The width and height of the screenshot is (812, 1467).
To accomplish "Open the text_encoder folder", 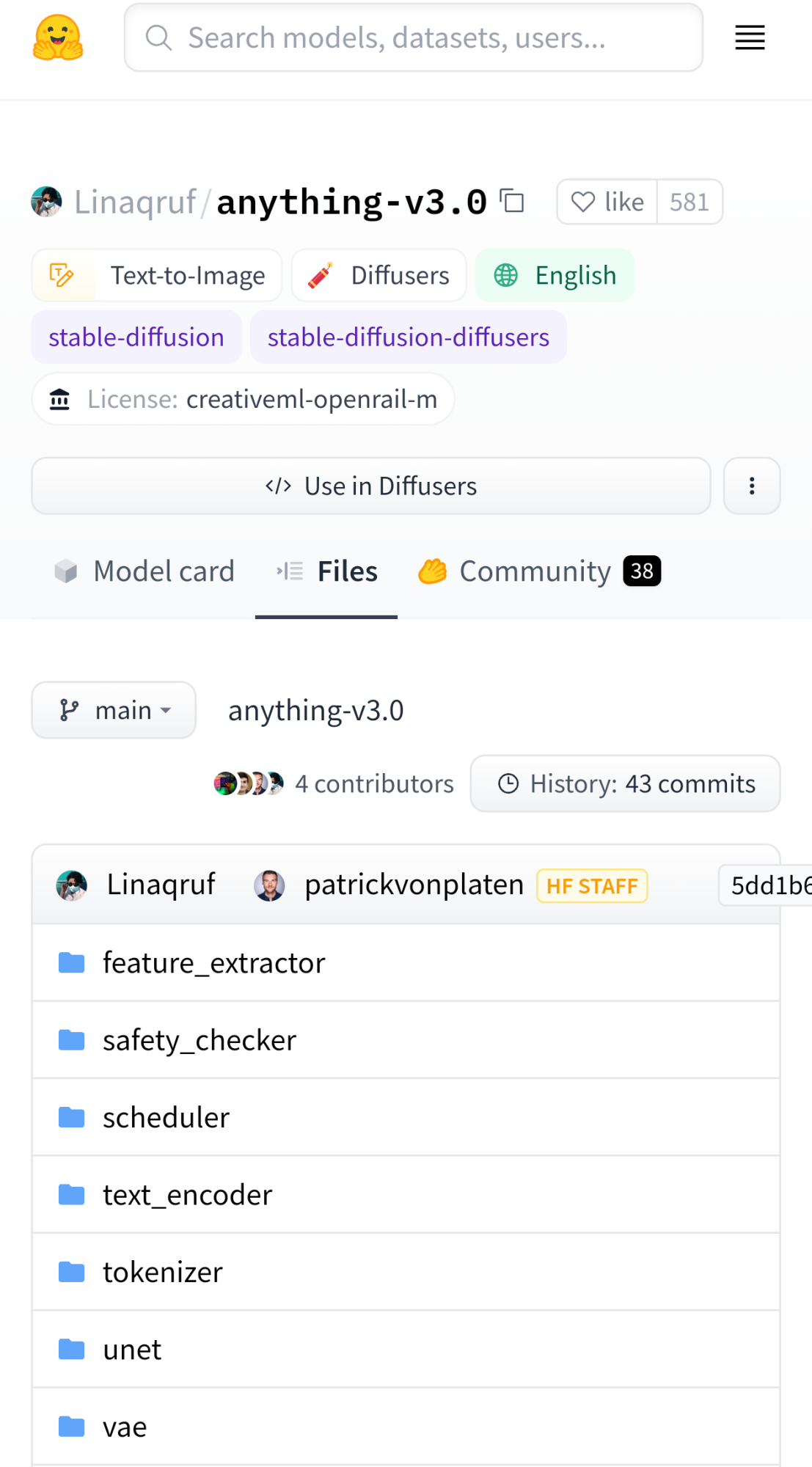I will click(187, 1195).
